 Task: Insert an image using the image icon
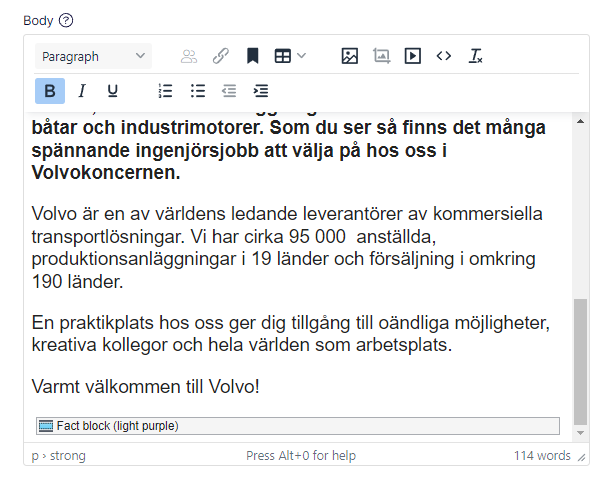[x=349, y=57]
